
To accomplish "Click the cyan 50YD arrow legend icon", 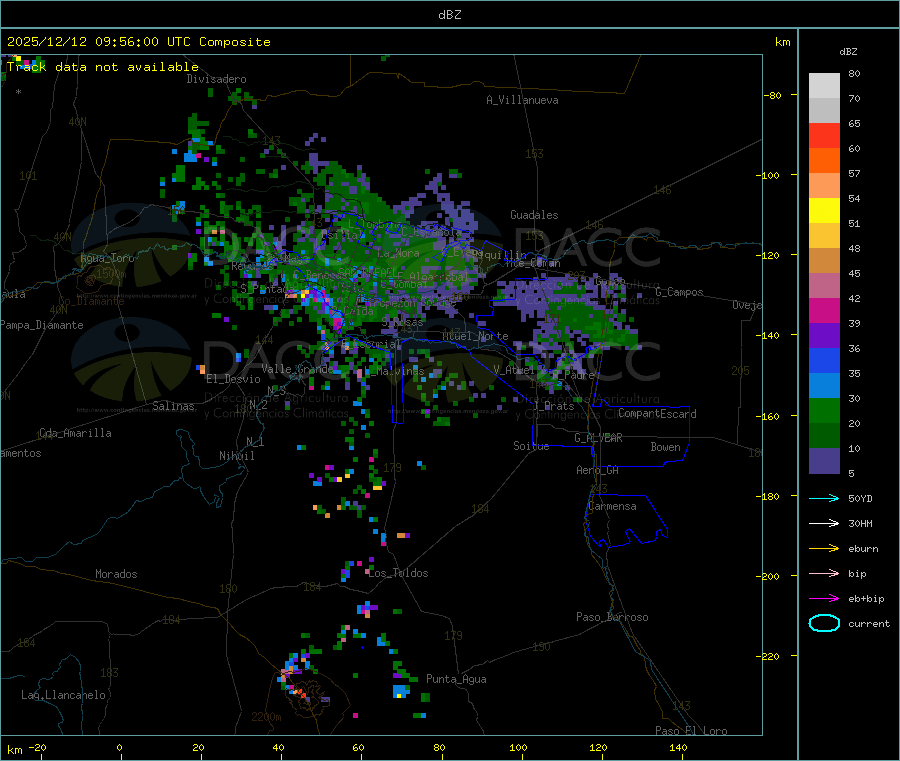I will (x=824, y=498).
